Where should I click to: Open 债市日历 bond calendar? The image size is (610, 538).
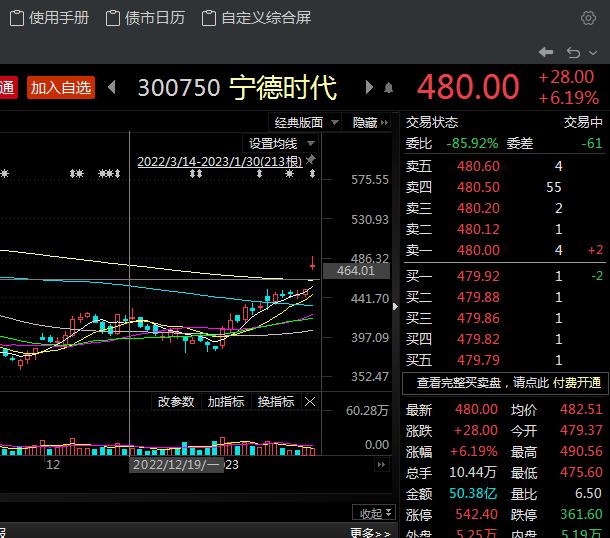tap(145, 18)
